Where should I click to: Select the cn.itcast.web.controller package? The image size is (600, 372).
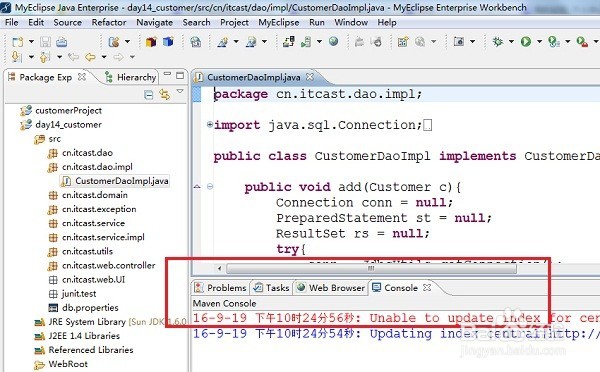(102, 266)
